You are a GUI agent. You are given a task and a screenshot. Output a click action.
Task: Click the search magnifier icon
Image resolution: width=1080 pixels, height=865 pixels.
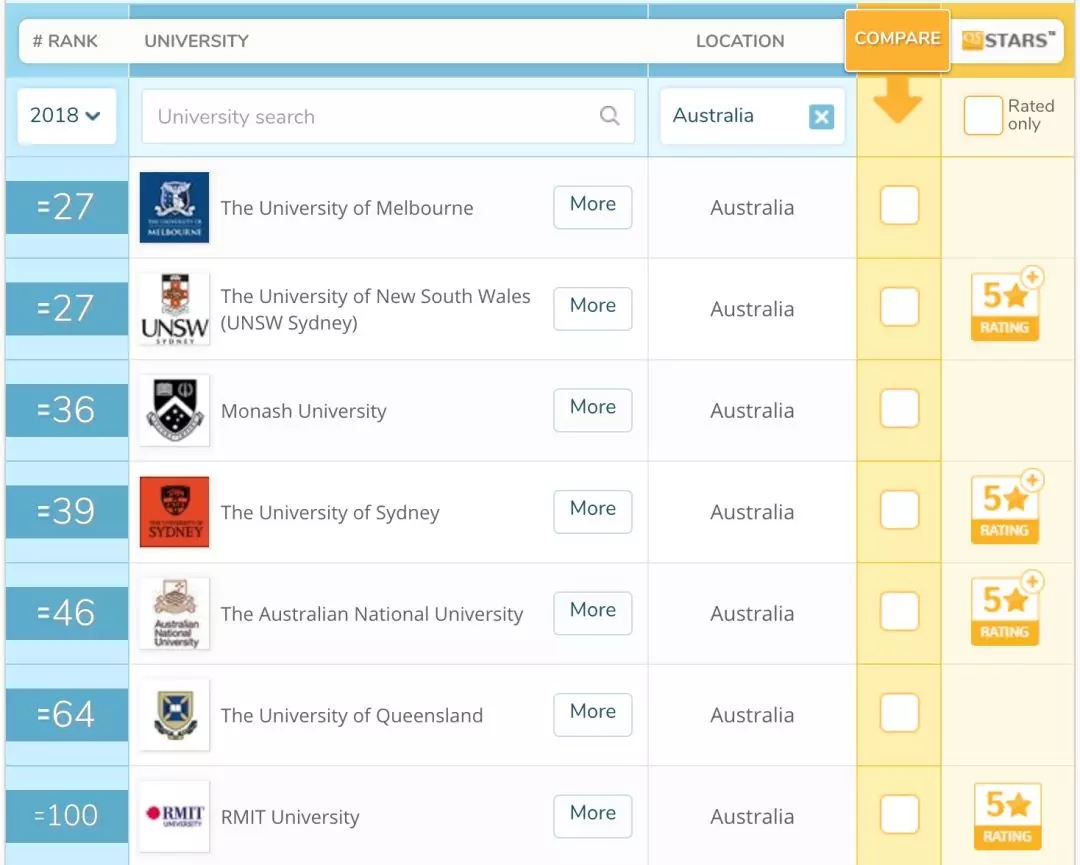coord(609,116)
